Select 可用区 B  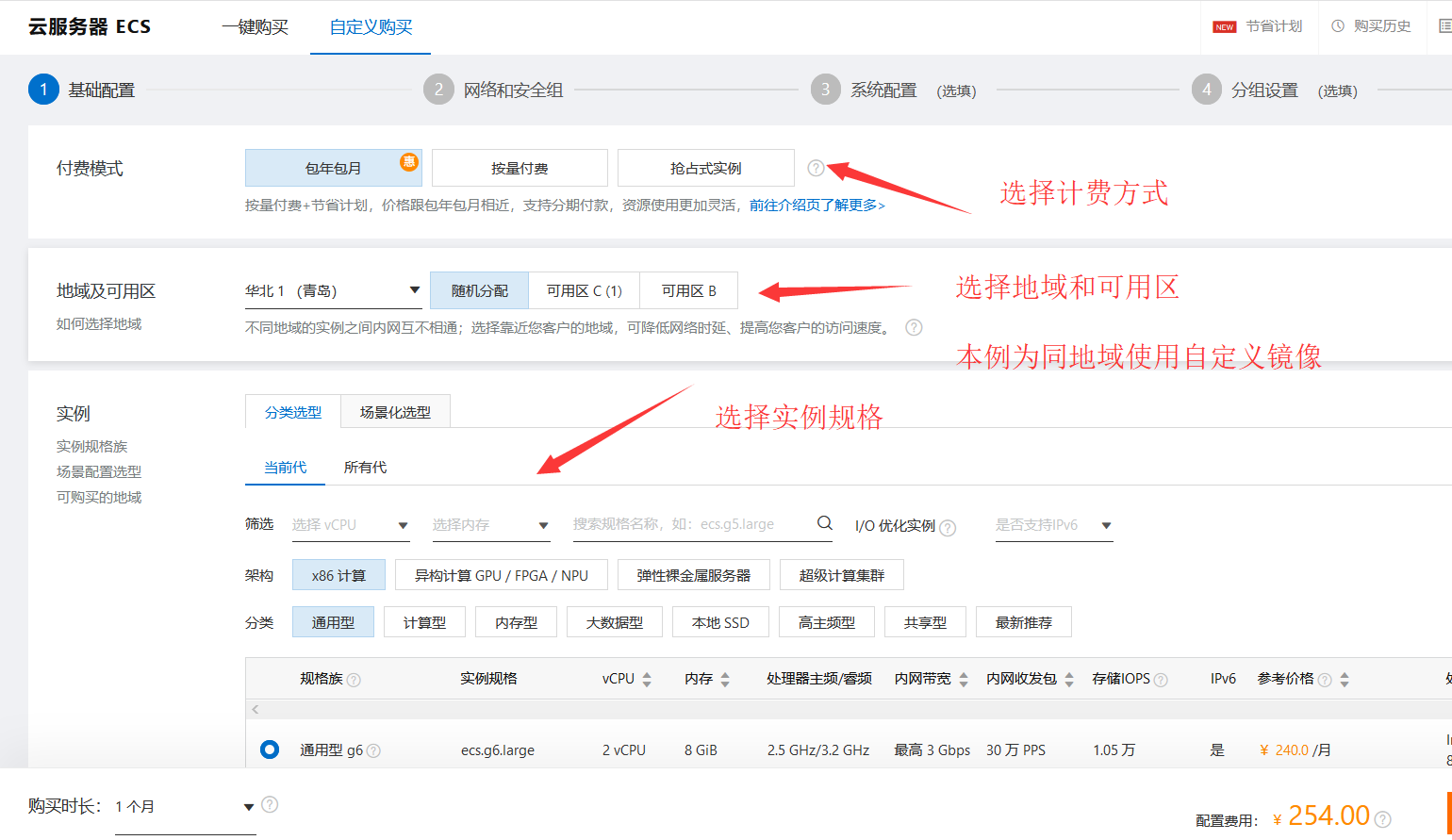(x=689, y=290)
